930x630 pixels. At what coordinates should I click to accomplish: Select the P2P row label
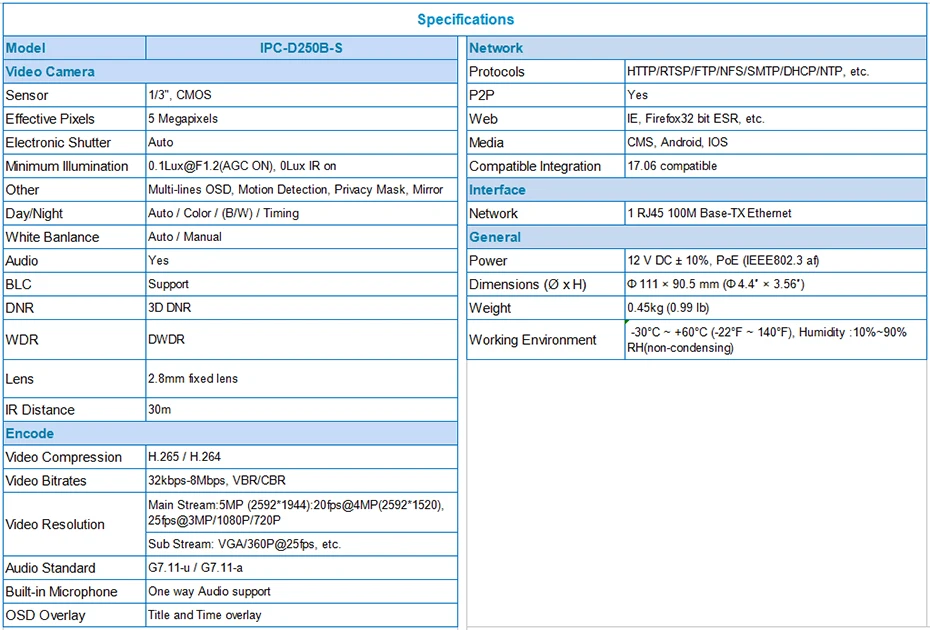coord(482,96)
